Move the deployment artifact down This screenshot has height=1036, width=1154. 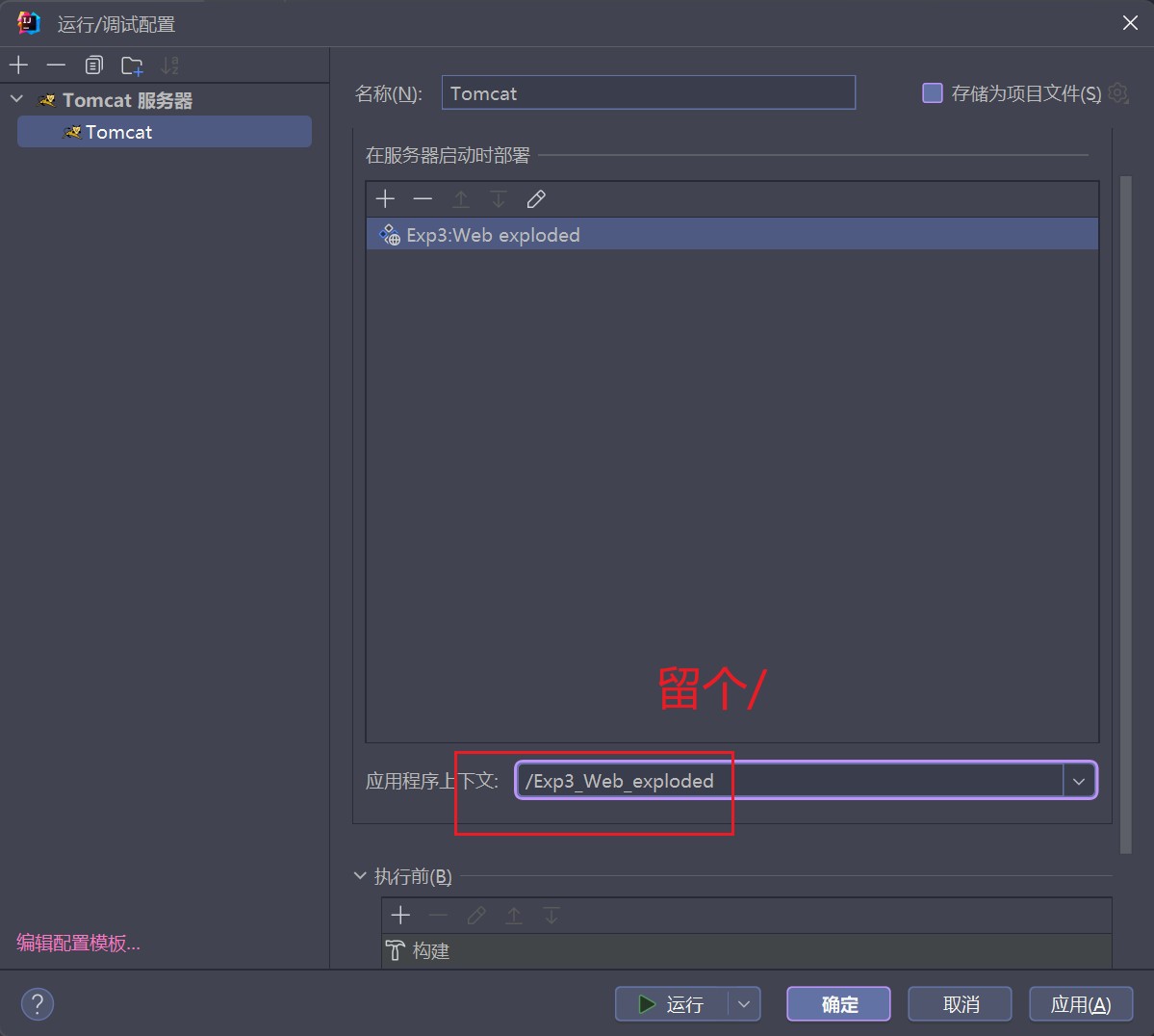click(499, 198)
